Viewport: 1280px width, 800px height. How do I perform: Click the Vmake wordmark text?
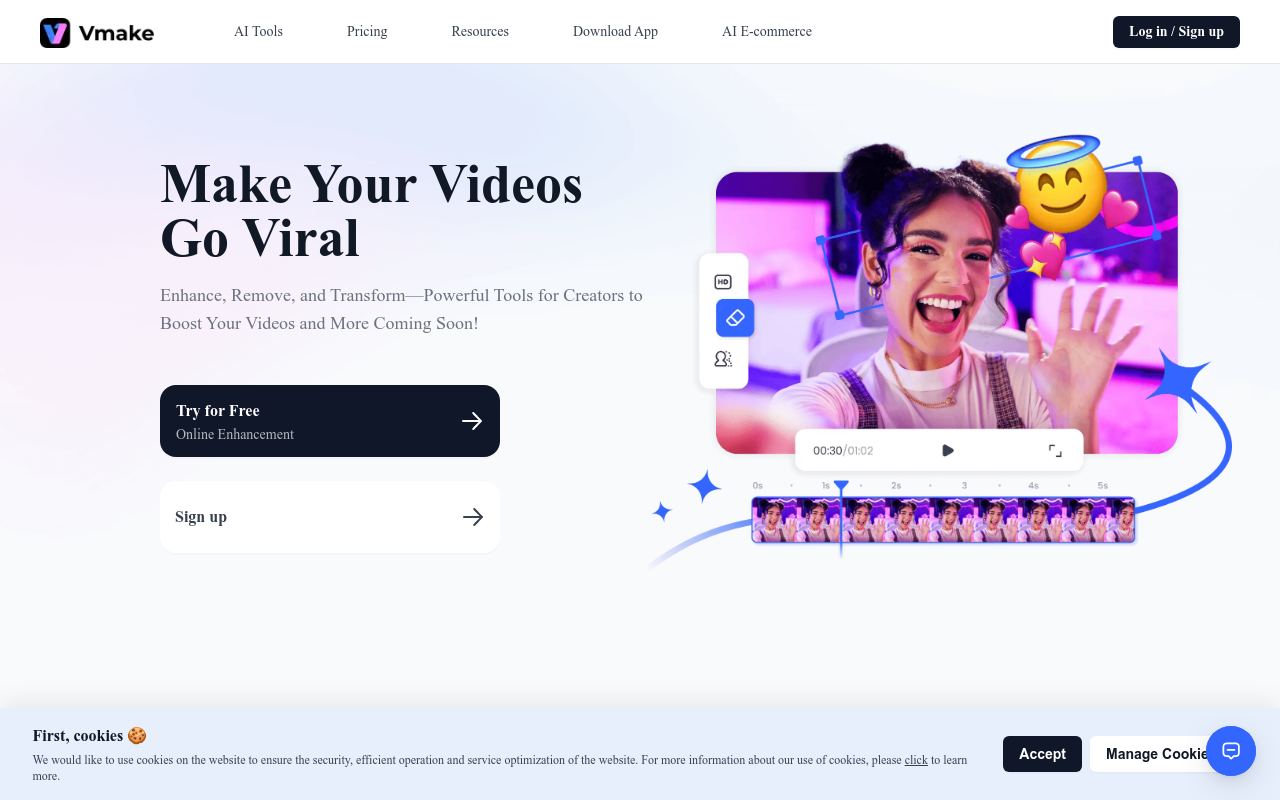pos(116,33)
